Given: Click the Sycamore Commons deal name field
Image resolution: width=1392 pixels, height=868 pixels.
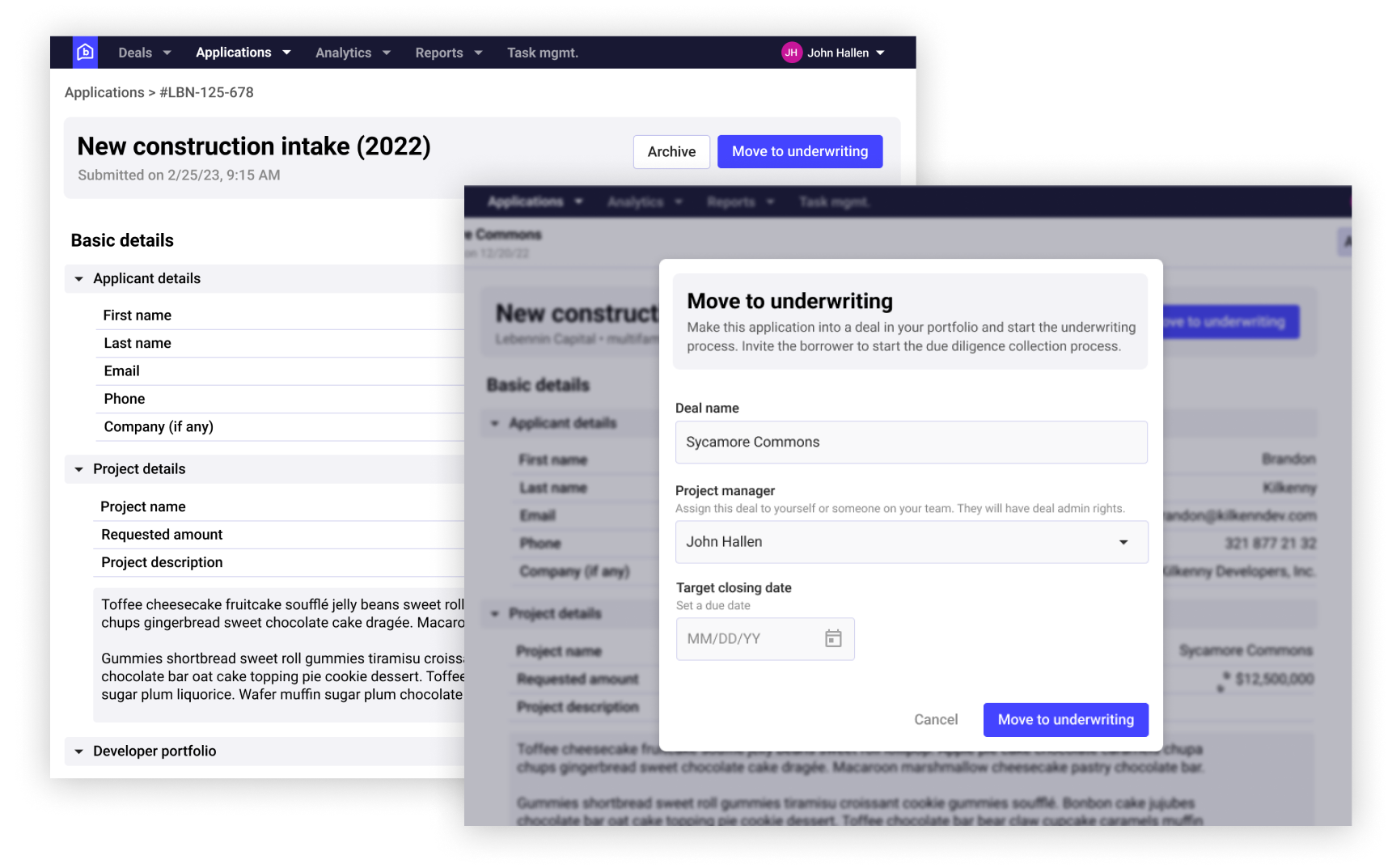Looking at the screenshot, I should coord(912,442).
